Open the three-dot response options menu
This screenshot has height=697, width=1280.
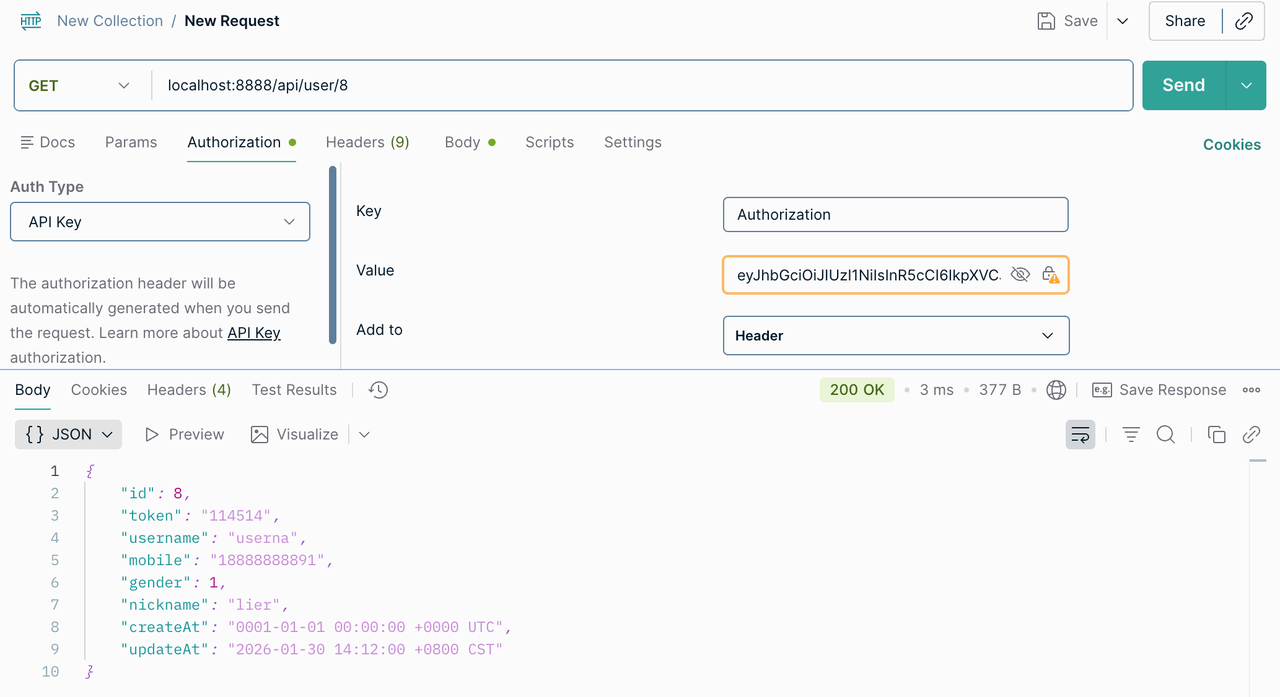pyautogui.click(x=1251, y=390)
